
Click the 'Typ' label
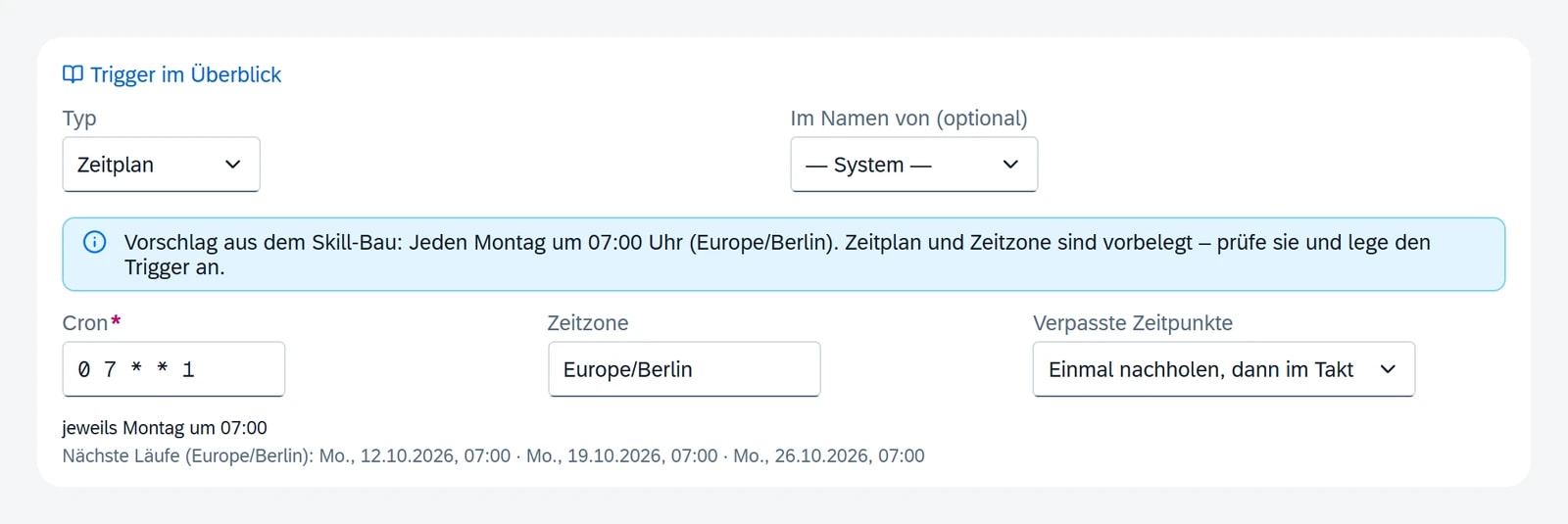(x=79, y=119)
